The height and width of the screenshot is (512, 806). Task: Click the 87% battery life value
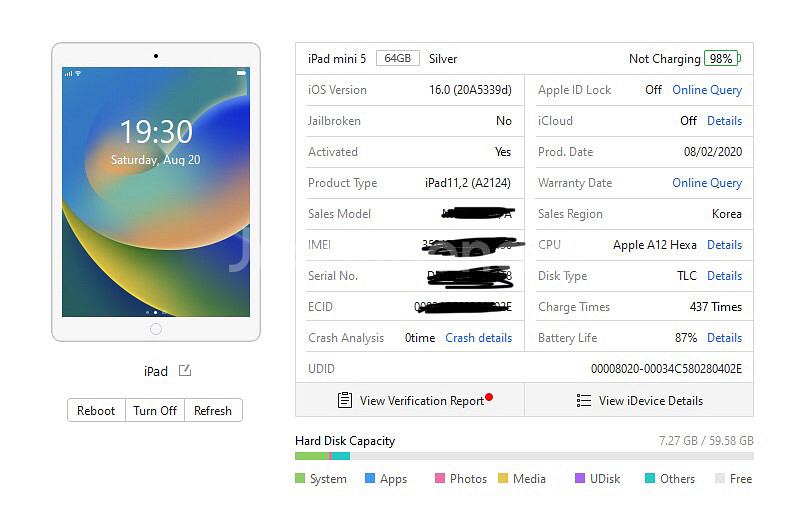tap(686, 338)
